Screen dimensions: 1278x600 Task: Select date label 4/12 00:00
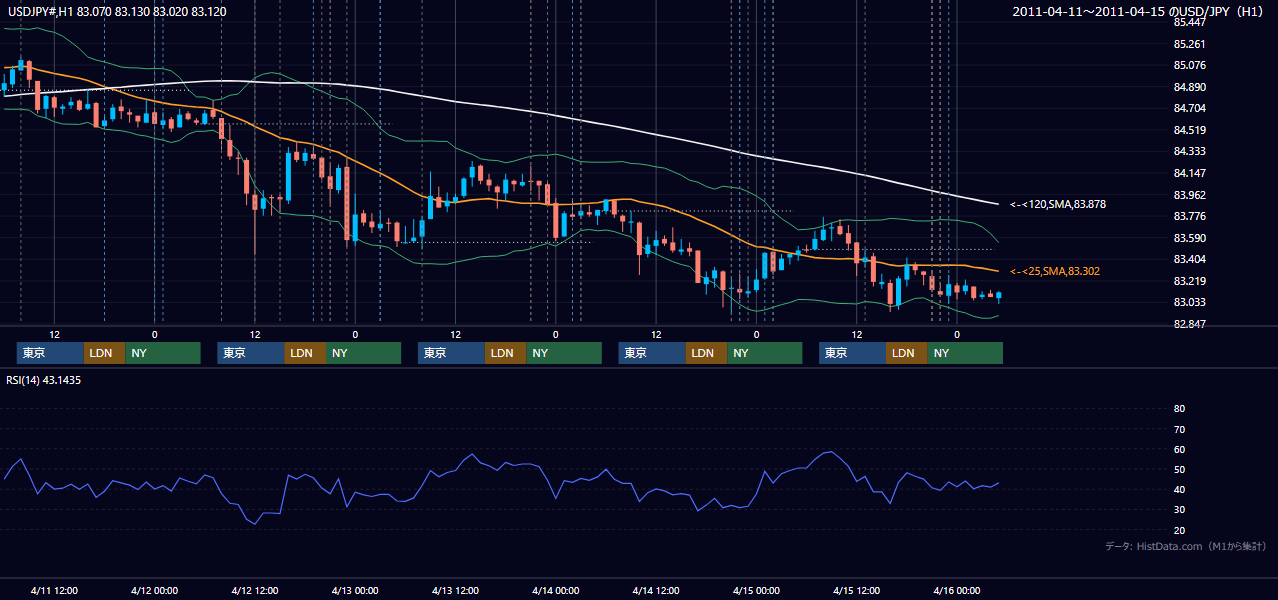154,590
